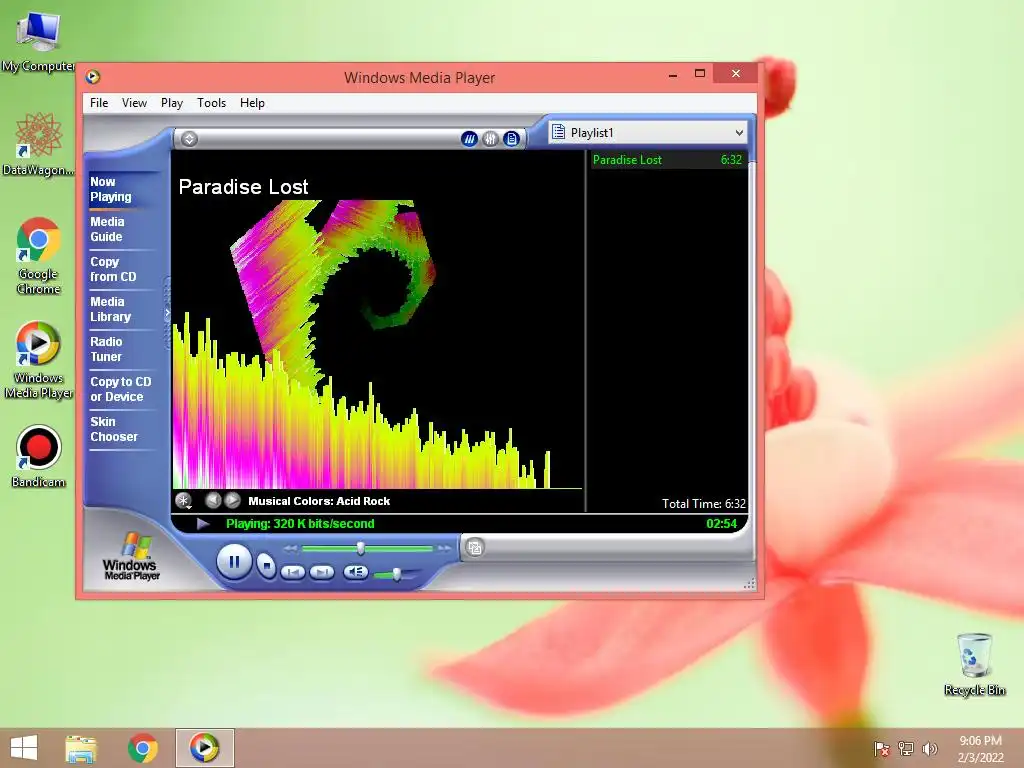Collapse the taskbar with side arrow handle
Screen dimensions: 1024x768
click(167, 313)
